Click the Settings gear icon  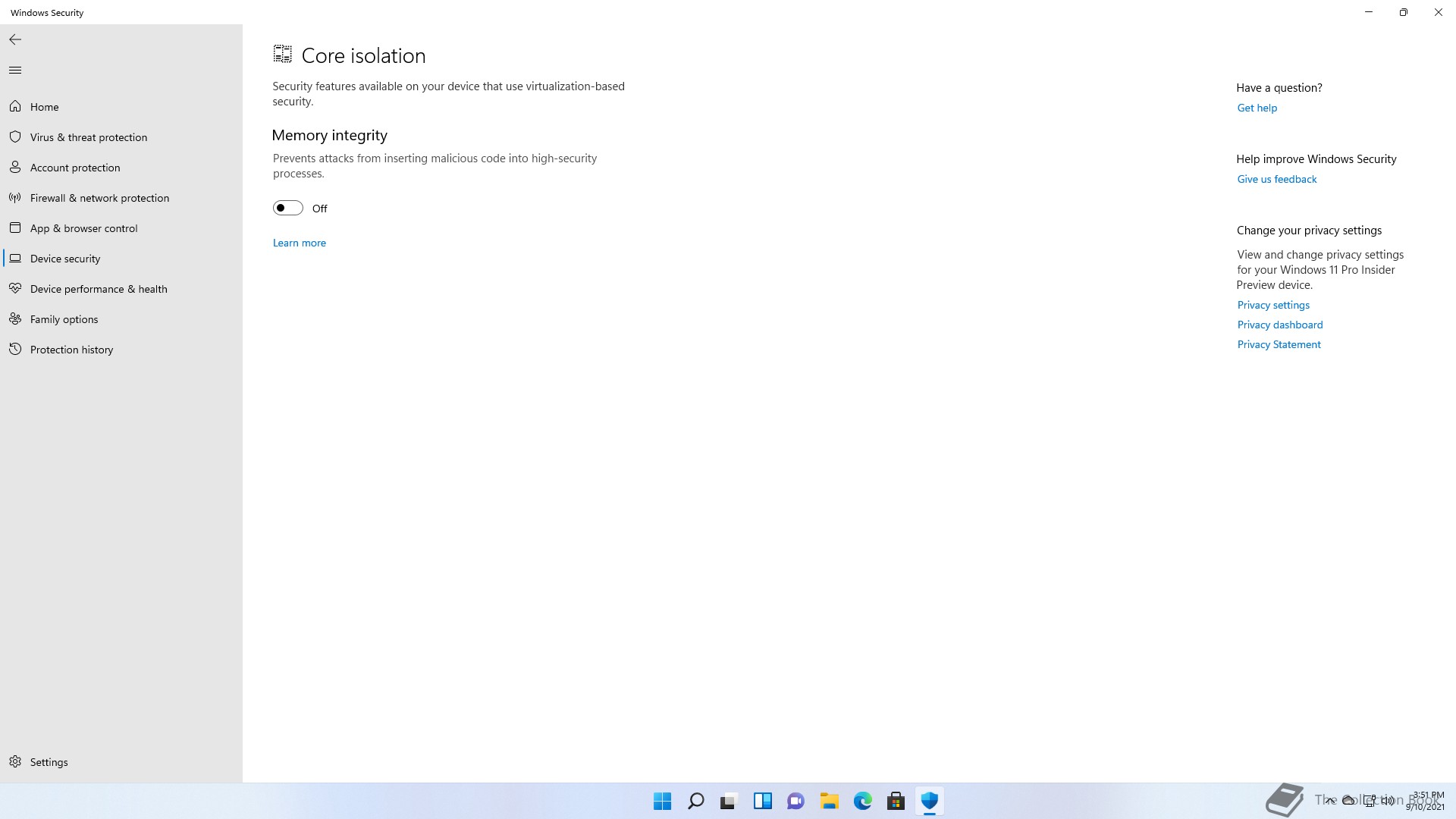(15, 761)
